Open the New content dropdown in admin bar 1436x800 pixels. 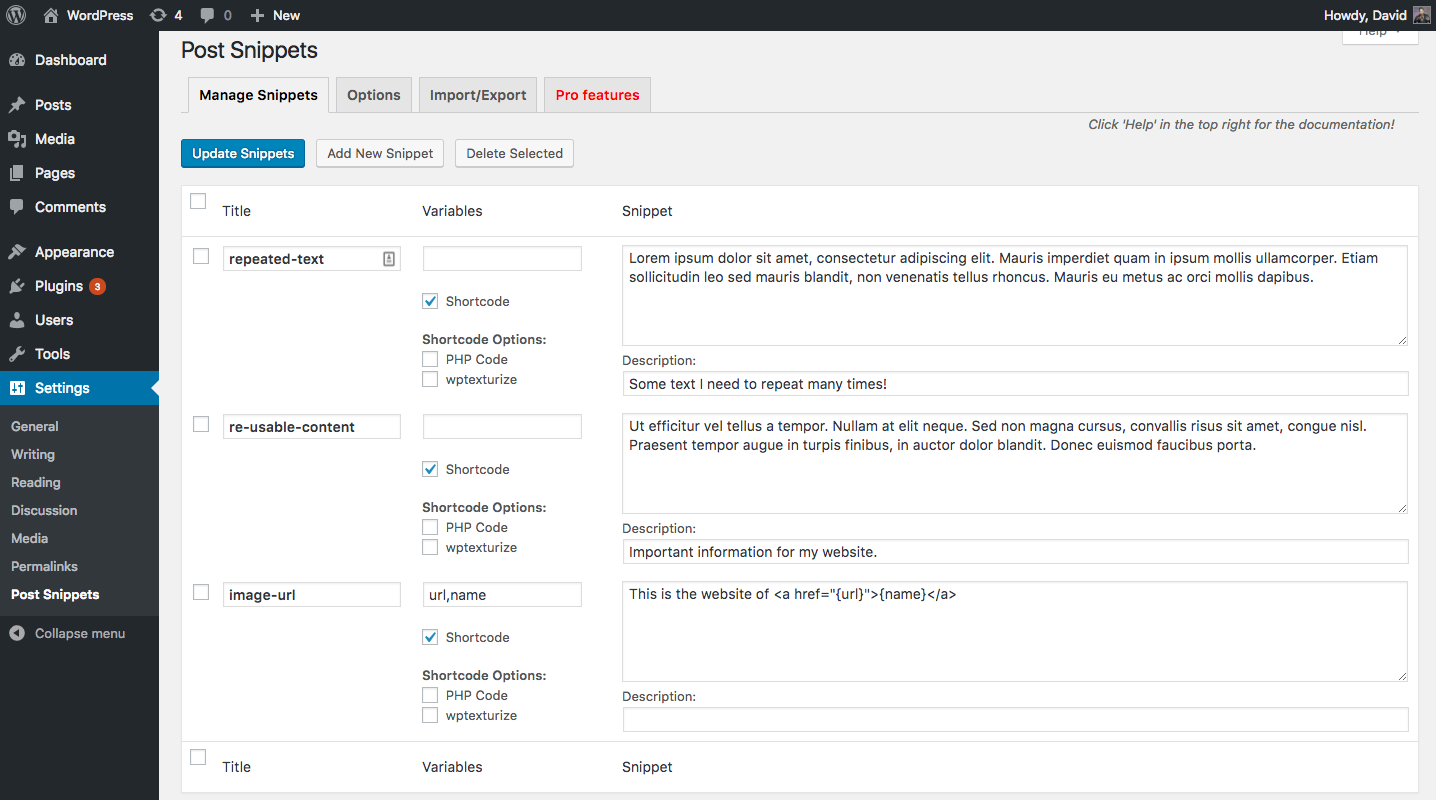click(275, 15)
